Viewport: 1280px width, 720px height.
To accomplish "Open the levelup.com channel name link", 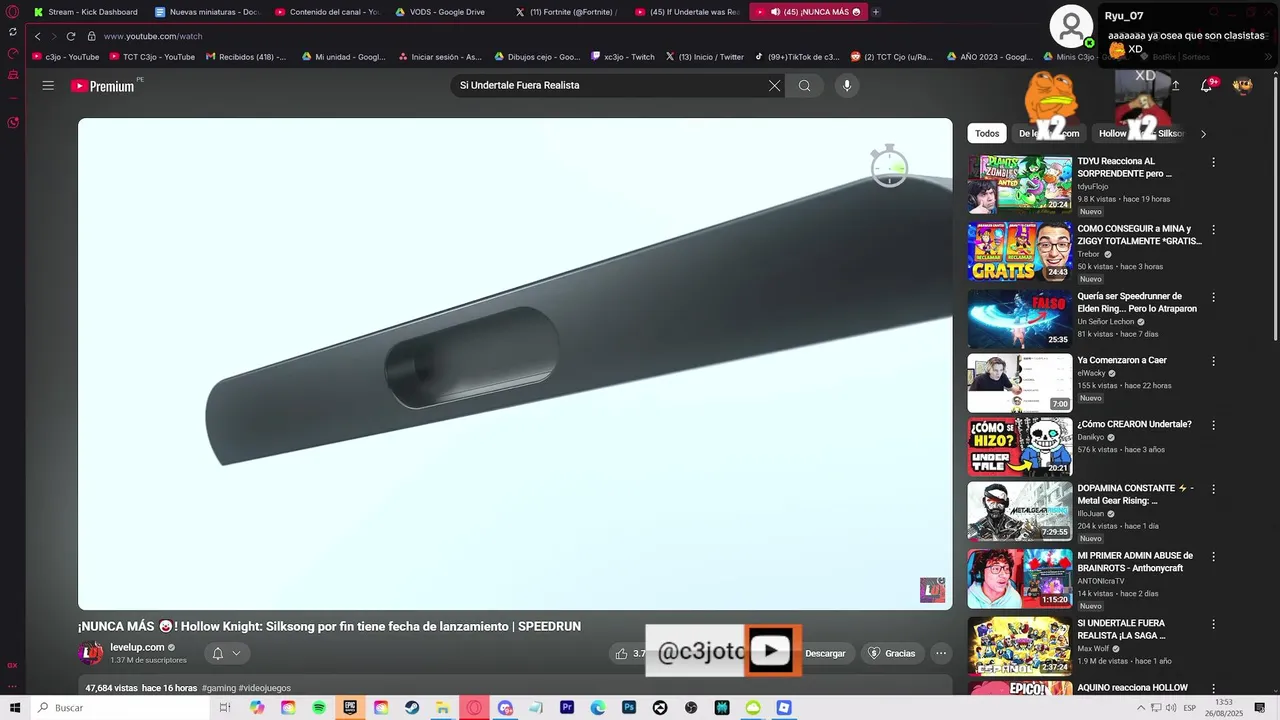I will click(x=137, y=647).
